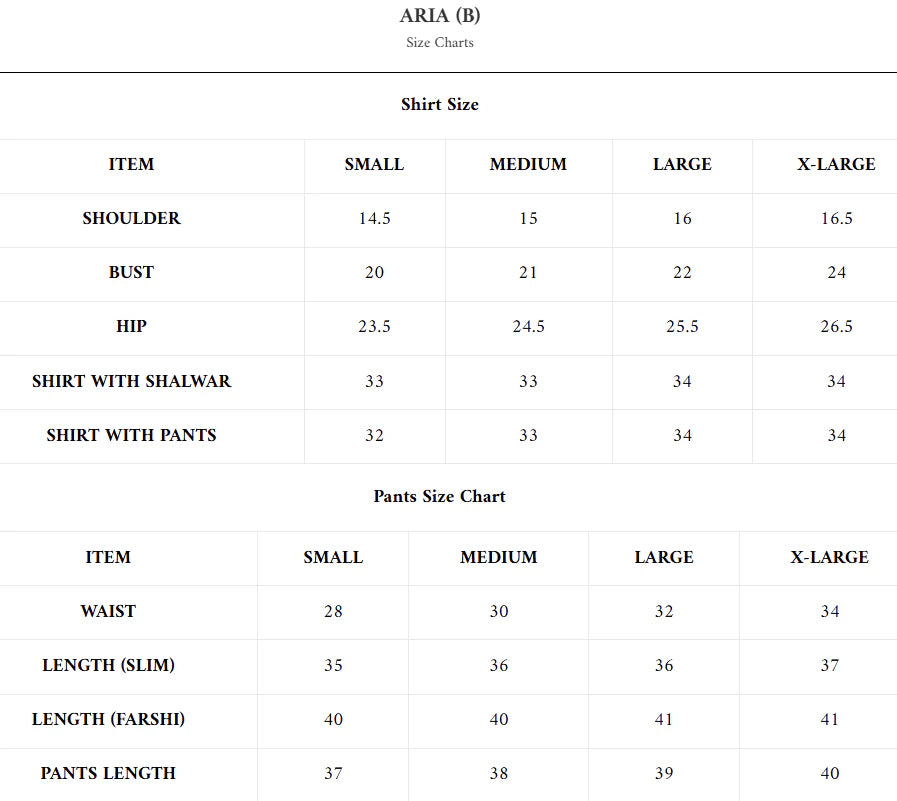This screenshot has height=801, width=897.
Task: Select the PANTS LENGTH row label
Action: (x=108, y=773)
